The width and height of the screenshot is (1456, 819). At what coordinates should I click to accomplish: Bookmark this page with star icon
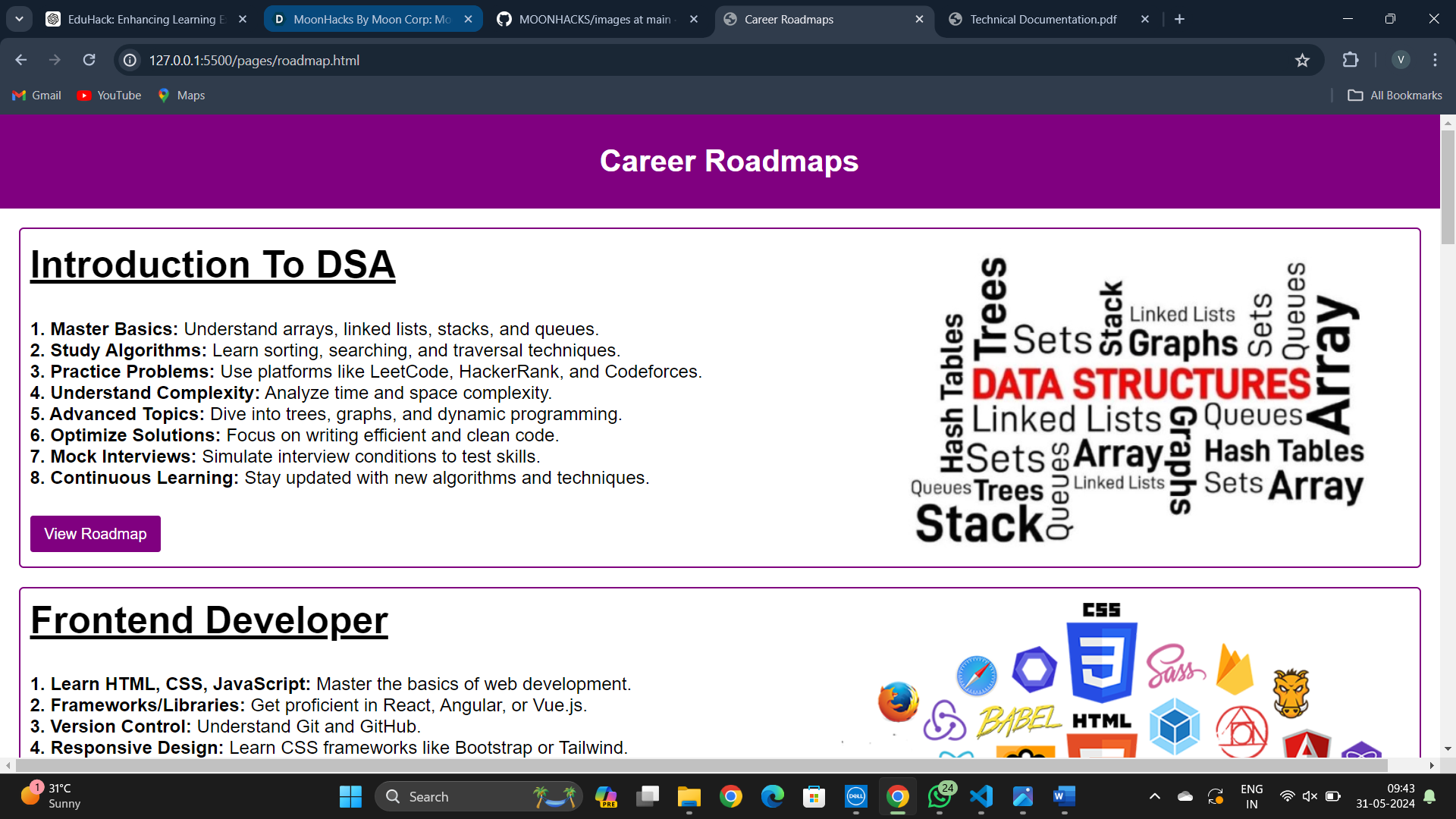[x=1302, y=60]
